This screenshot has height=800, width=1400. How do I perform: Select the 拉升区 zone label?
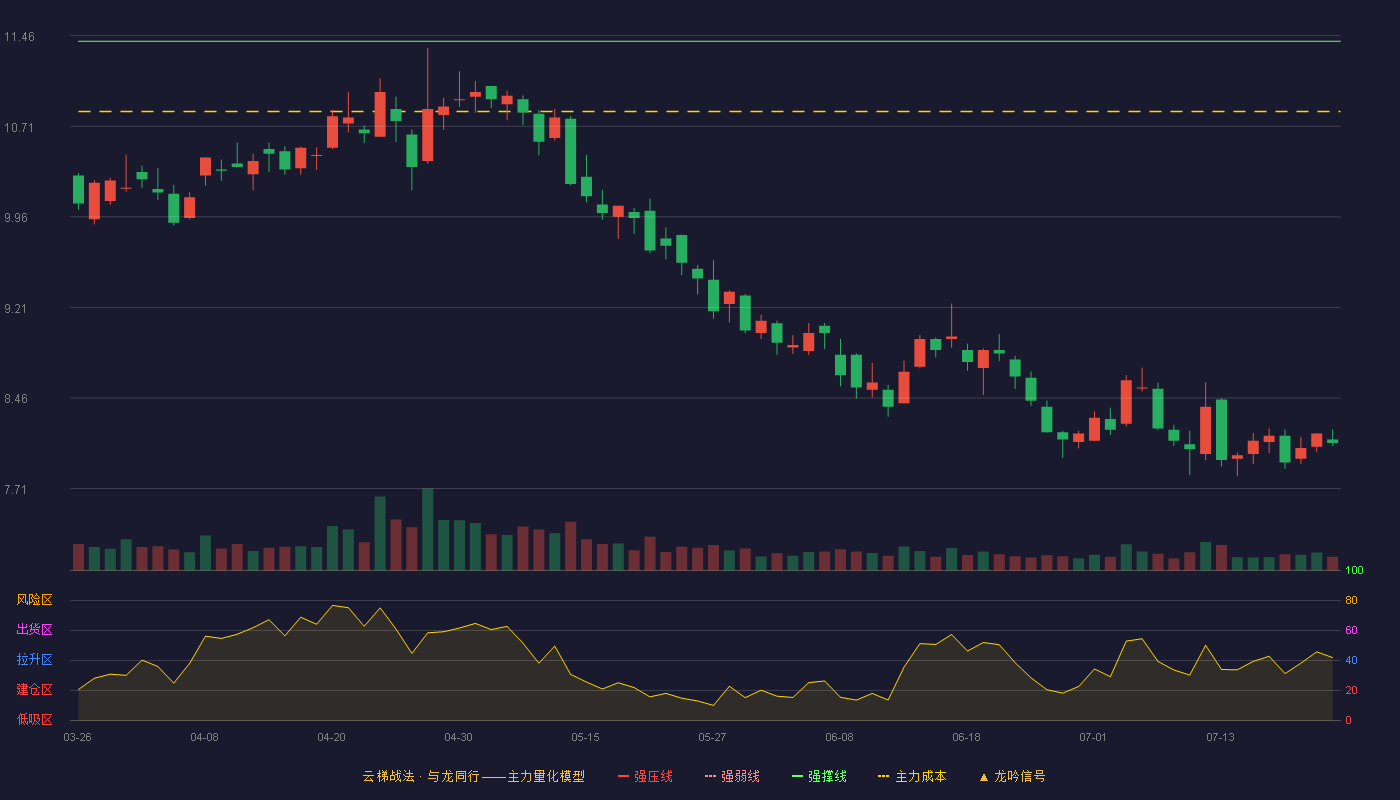(34, 660)
